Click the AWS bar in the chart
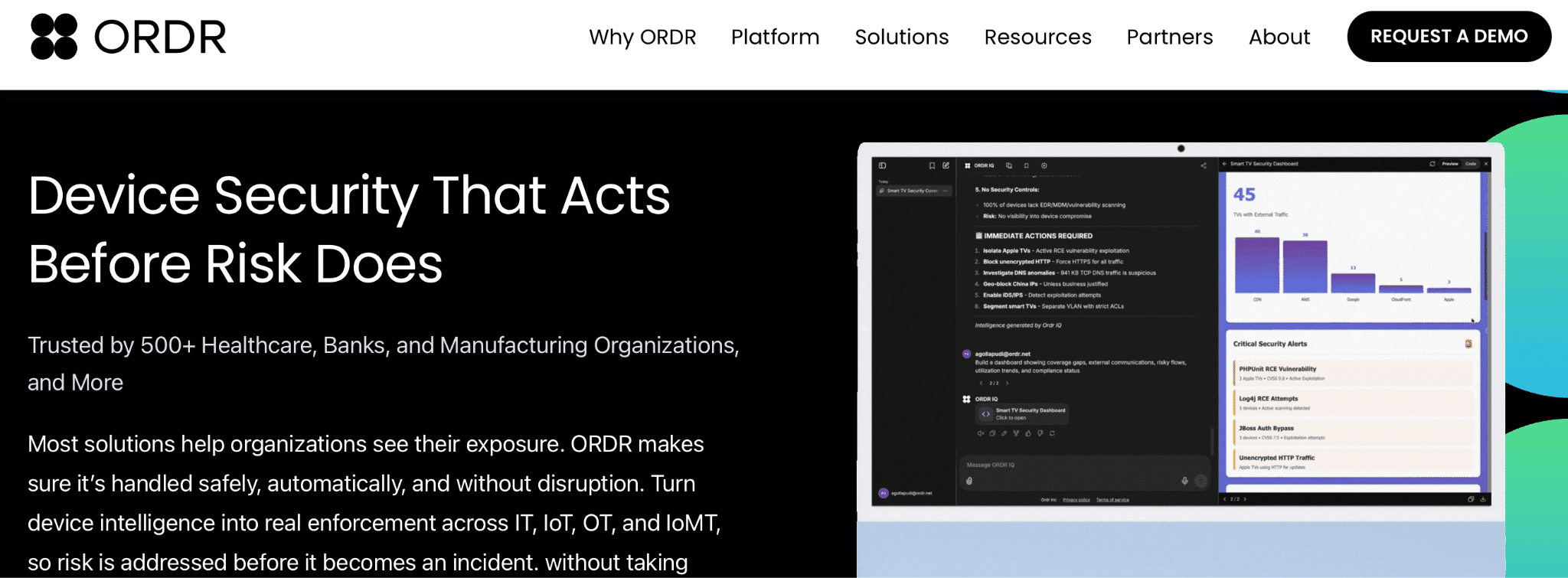 pos(1305,266)
